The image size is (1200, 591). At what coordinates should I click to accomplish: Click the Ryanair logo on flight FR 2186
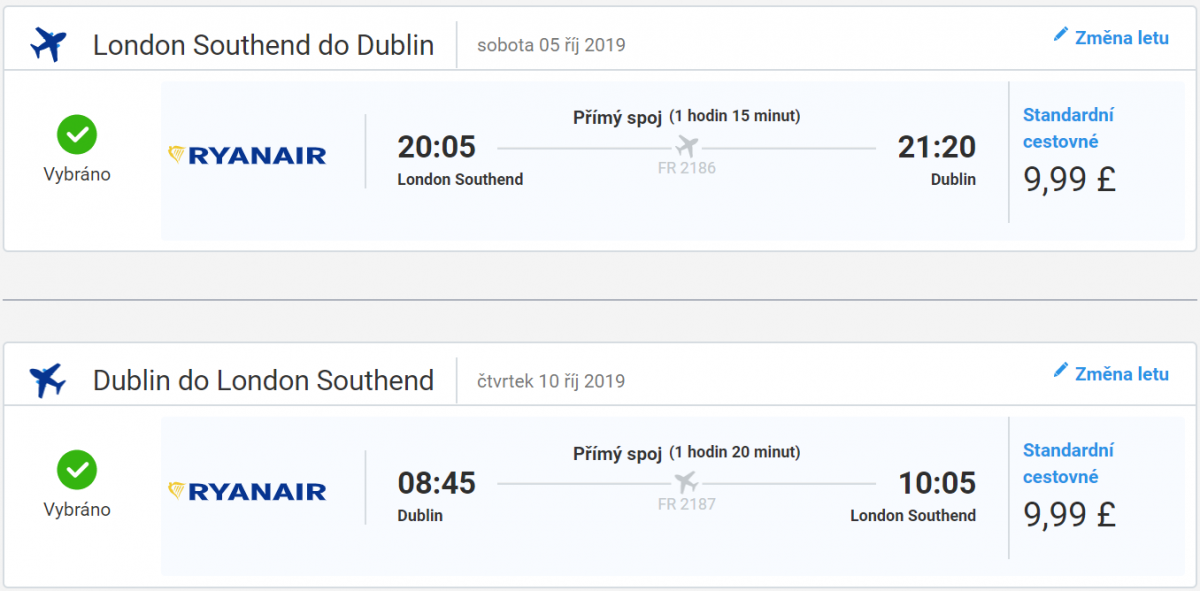(x=247, y=155)
